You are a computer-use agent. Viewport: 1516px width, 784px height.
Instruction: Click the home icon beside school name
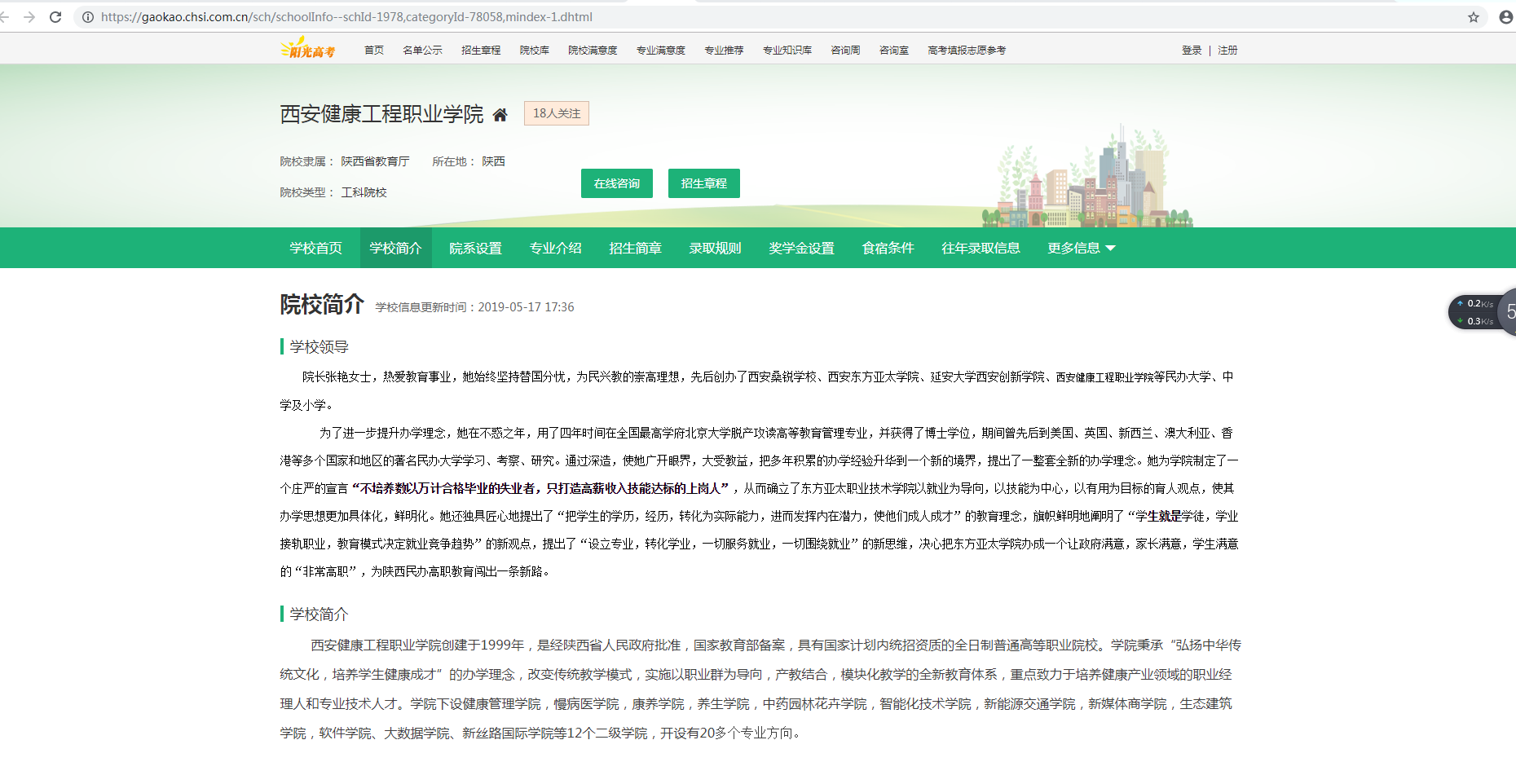(x=500, y=115)
